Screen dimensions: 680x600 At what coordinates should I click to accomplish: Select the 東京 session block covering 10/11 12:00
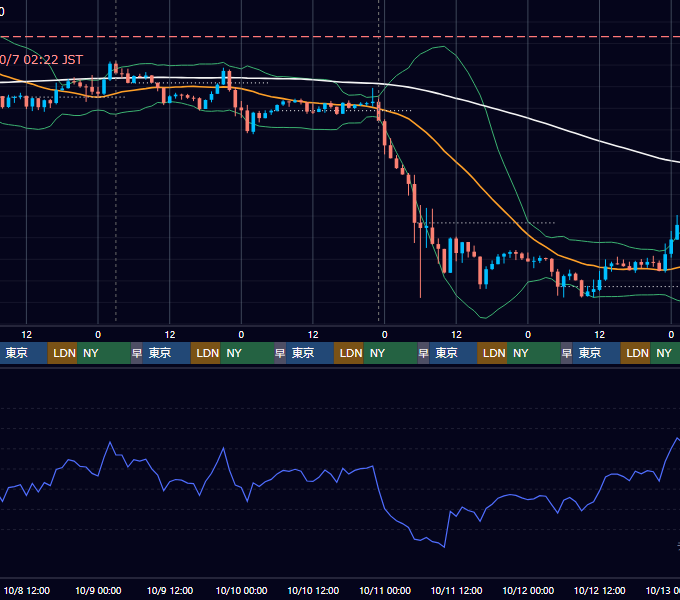point(453,353)
